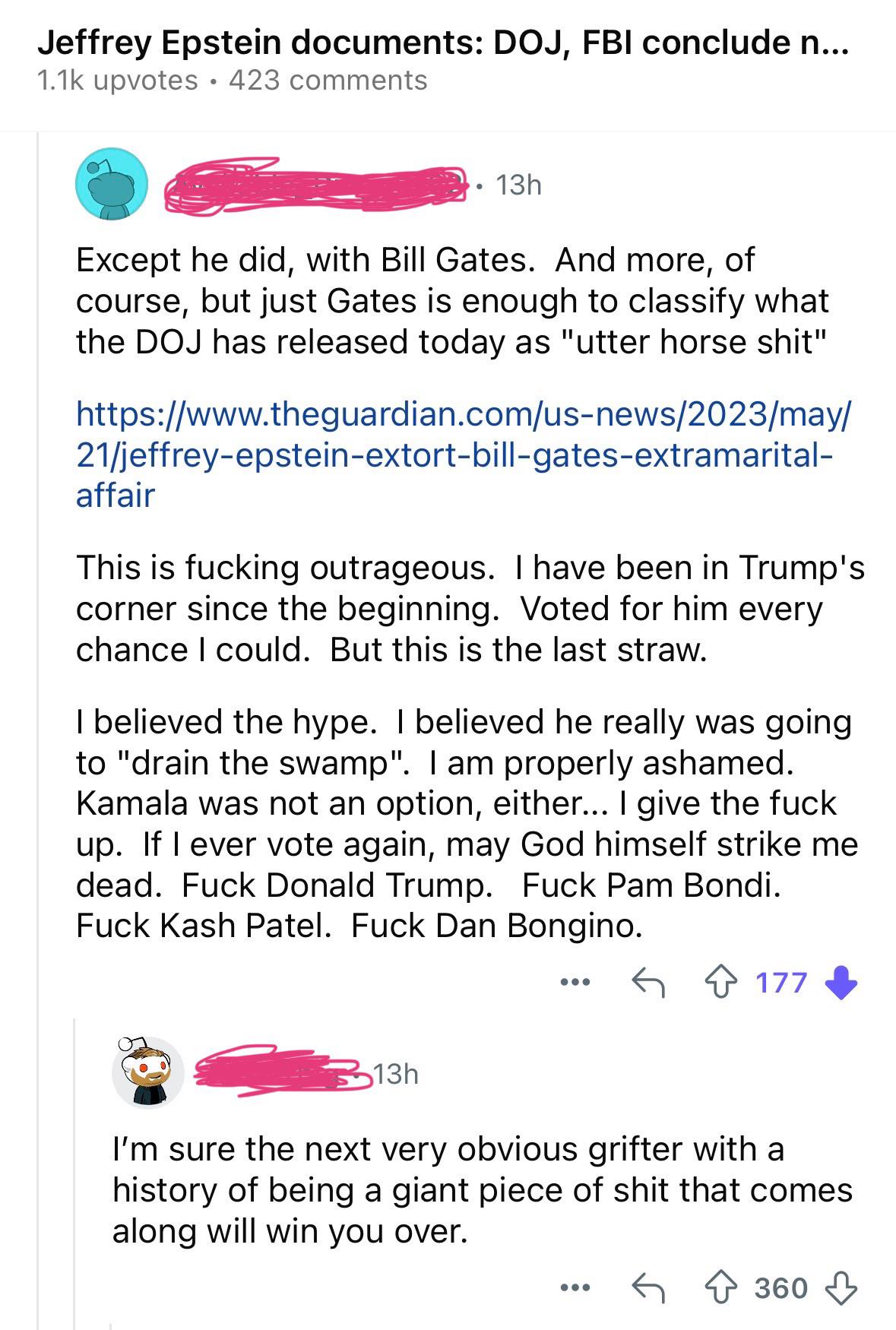Open the Jeffrey Epstein documents post title

click(442, 43)
